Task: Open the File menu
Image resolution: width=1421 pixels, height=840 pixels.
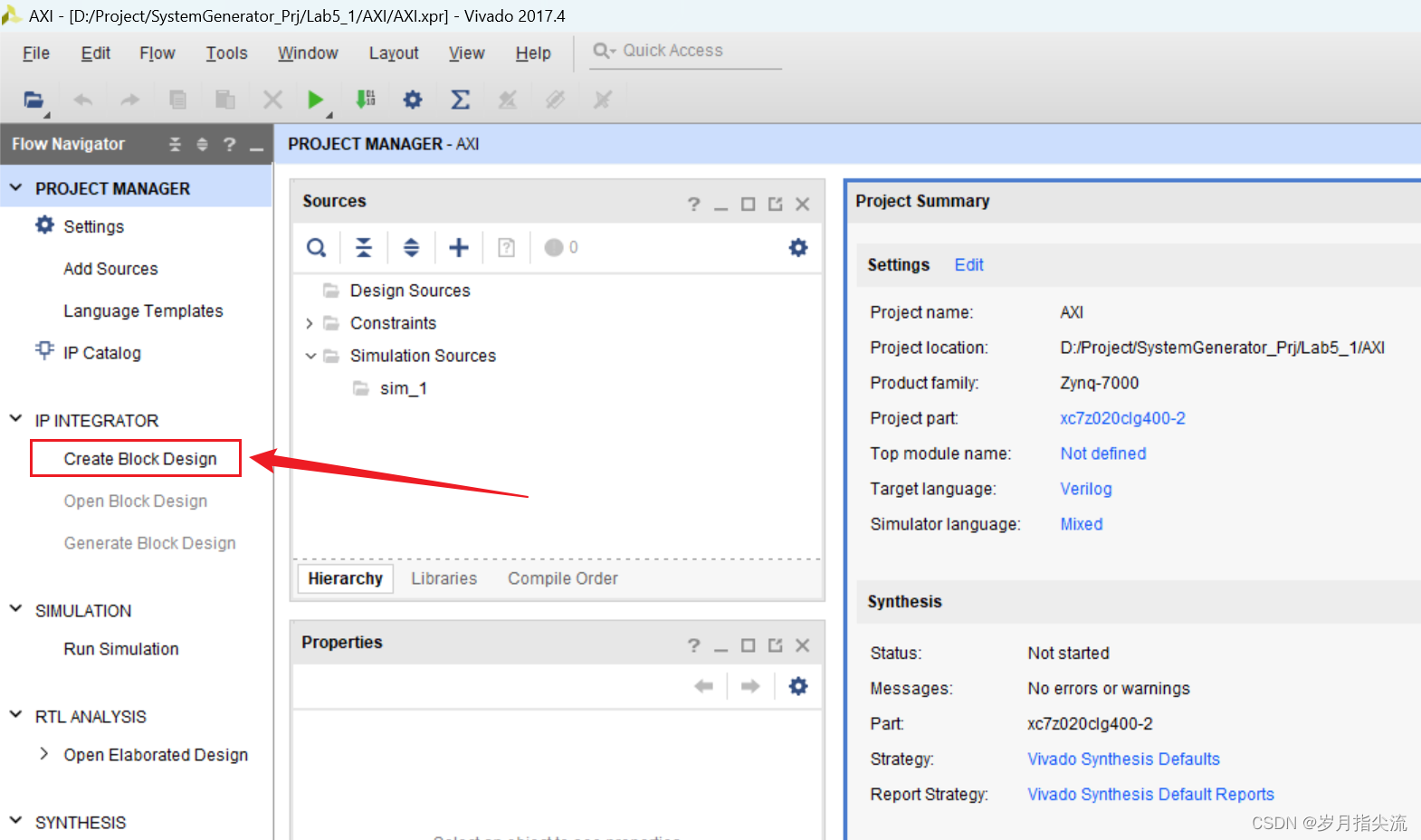Action: click(36, 53)
